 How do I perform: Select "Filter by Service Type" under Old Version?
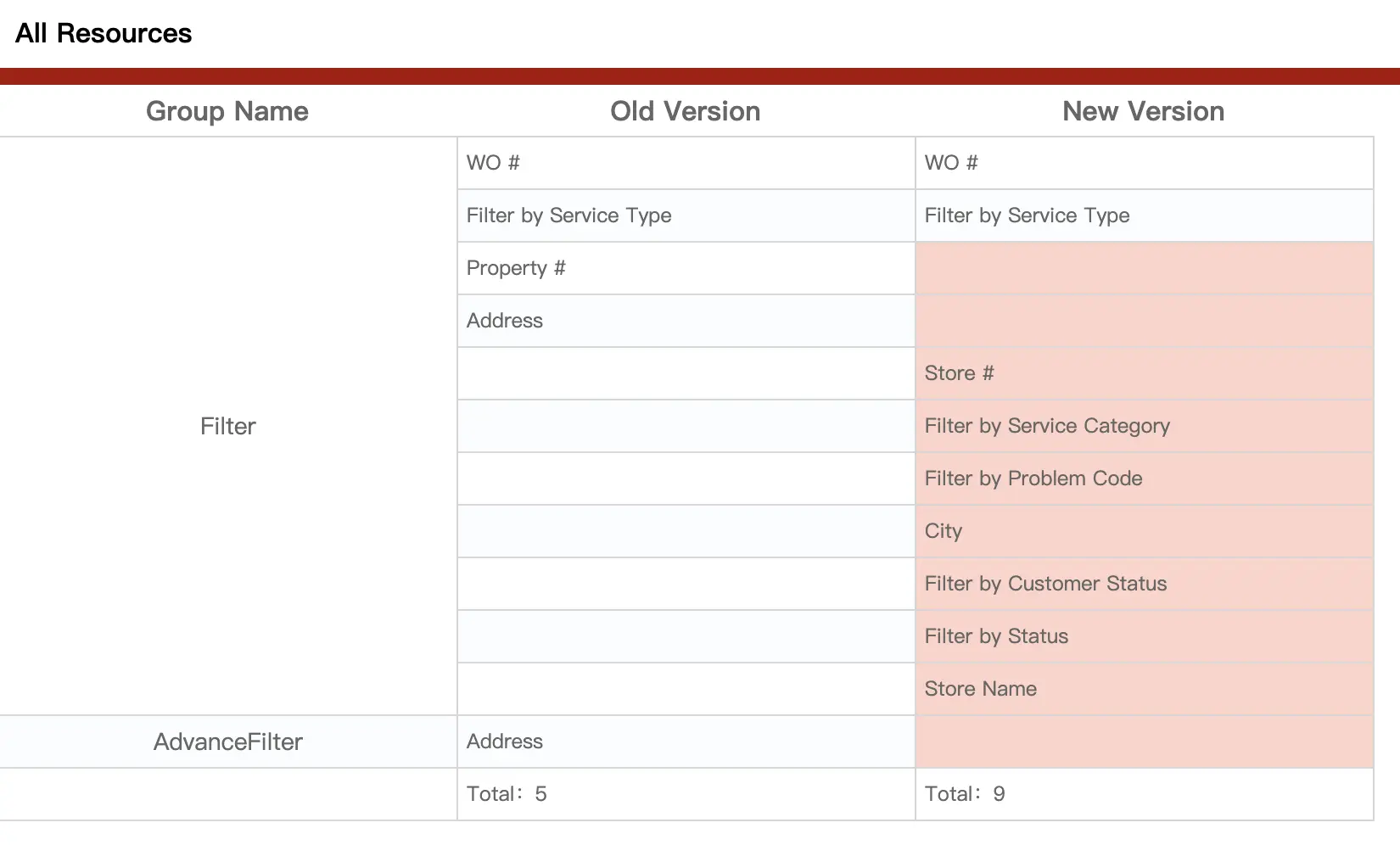[686, 215]
